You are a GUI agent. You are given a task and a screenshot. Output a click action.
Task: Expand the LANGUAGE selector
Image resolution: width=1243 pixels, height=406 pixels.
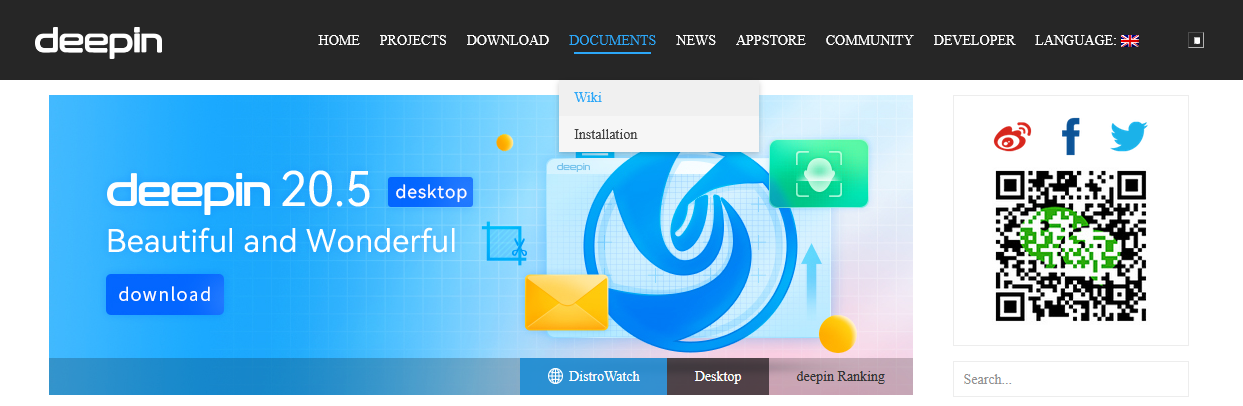coord(1087,40)
